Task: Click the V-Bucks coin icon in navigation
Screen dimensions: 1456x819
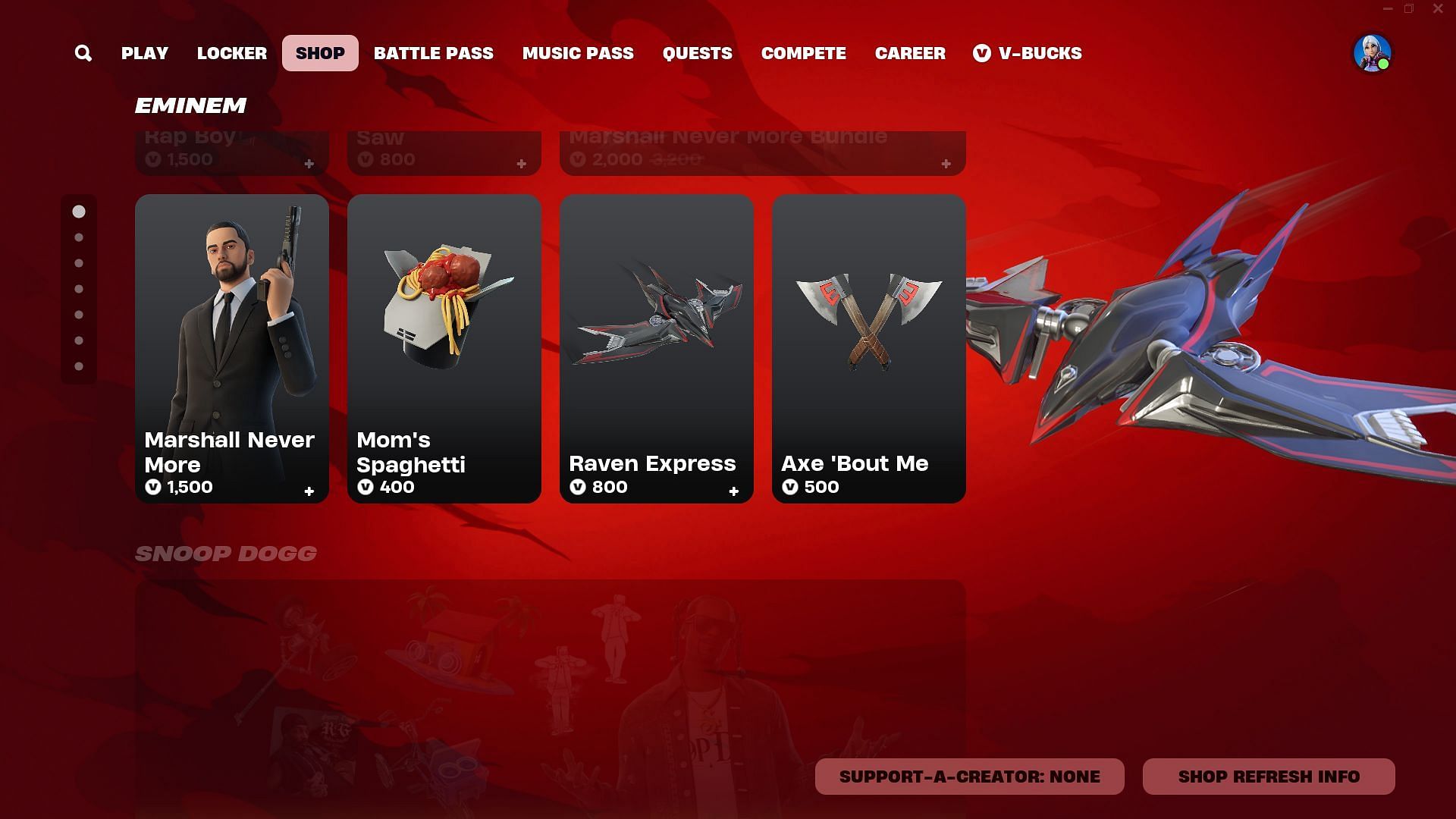Action: (x=981, y=53)
